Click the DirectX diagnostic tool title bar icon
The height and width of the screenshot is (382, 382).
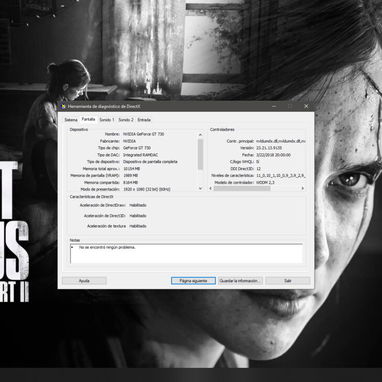tap(63, 106)
